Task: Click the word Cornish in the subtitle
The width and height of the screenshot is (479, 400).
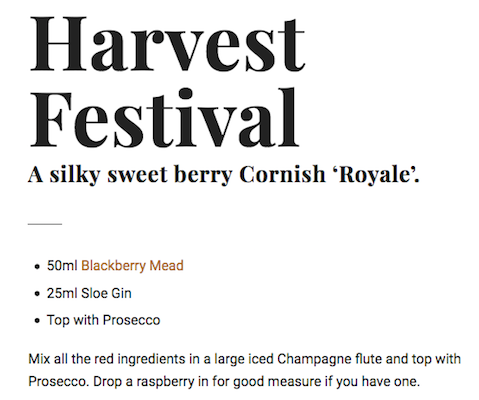Action: 282,174
